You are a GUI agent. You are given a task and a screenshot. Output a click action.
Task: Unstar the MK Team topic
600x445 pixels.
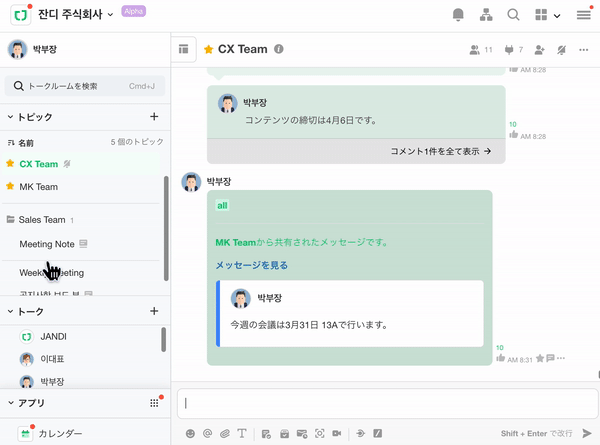[x=10, y=186]
